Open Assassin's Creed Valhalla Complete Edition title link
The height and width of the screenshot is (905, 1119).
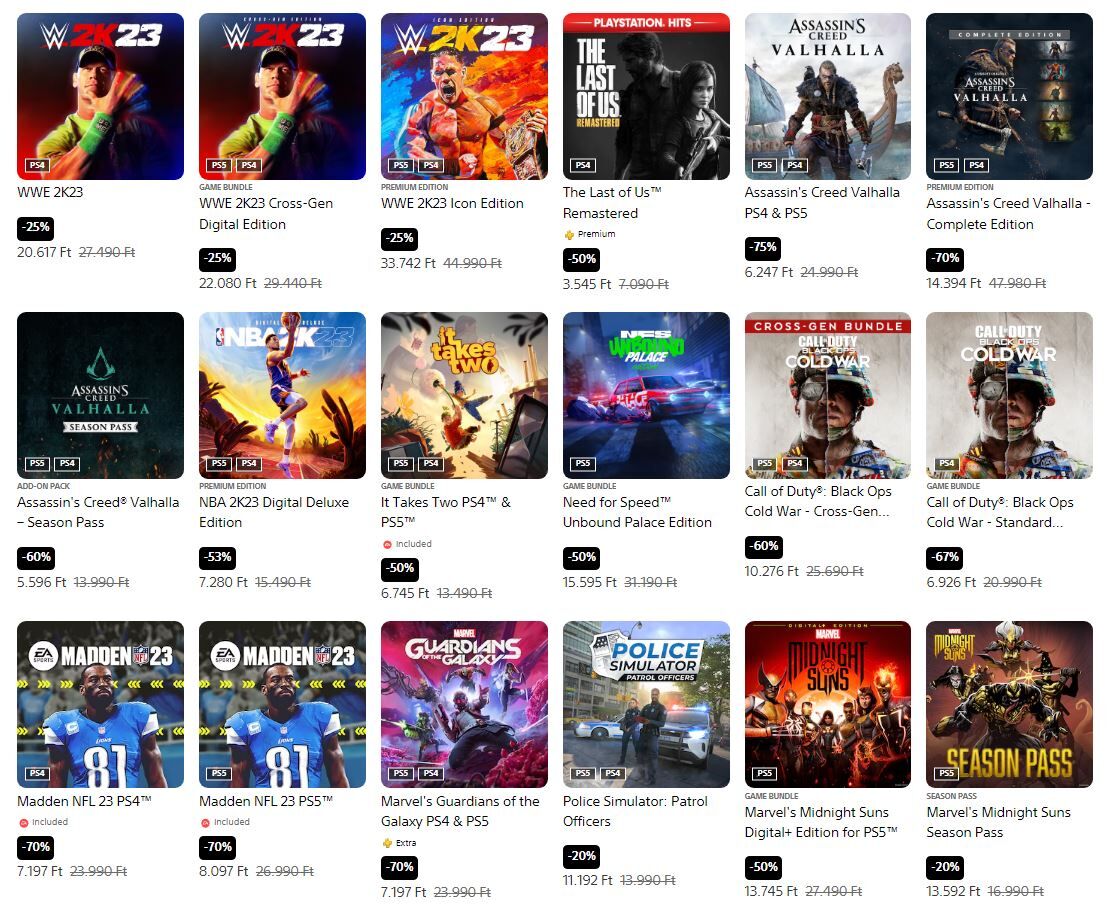pos(1008,213)
